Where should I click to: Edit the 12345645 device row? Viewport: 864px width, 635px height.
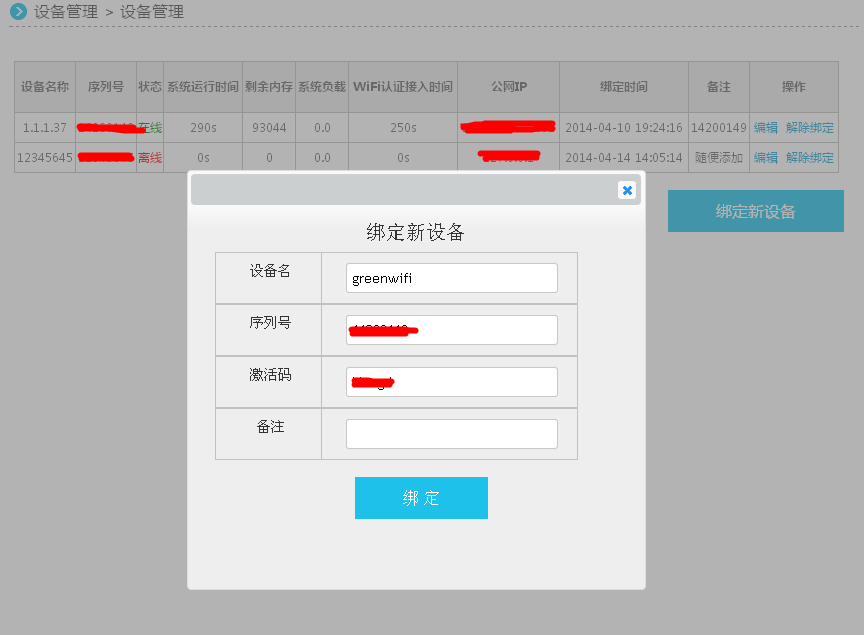pyautogui.click(x=765, y=158)
